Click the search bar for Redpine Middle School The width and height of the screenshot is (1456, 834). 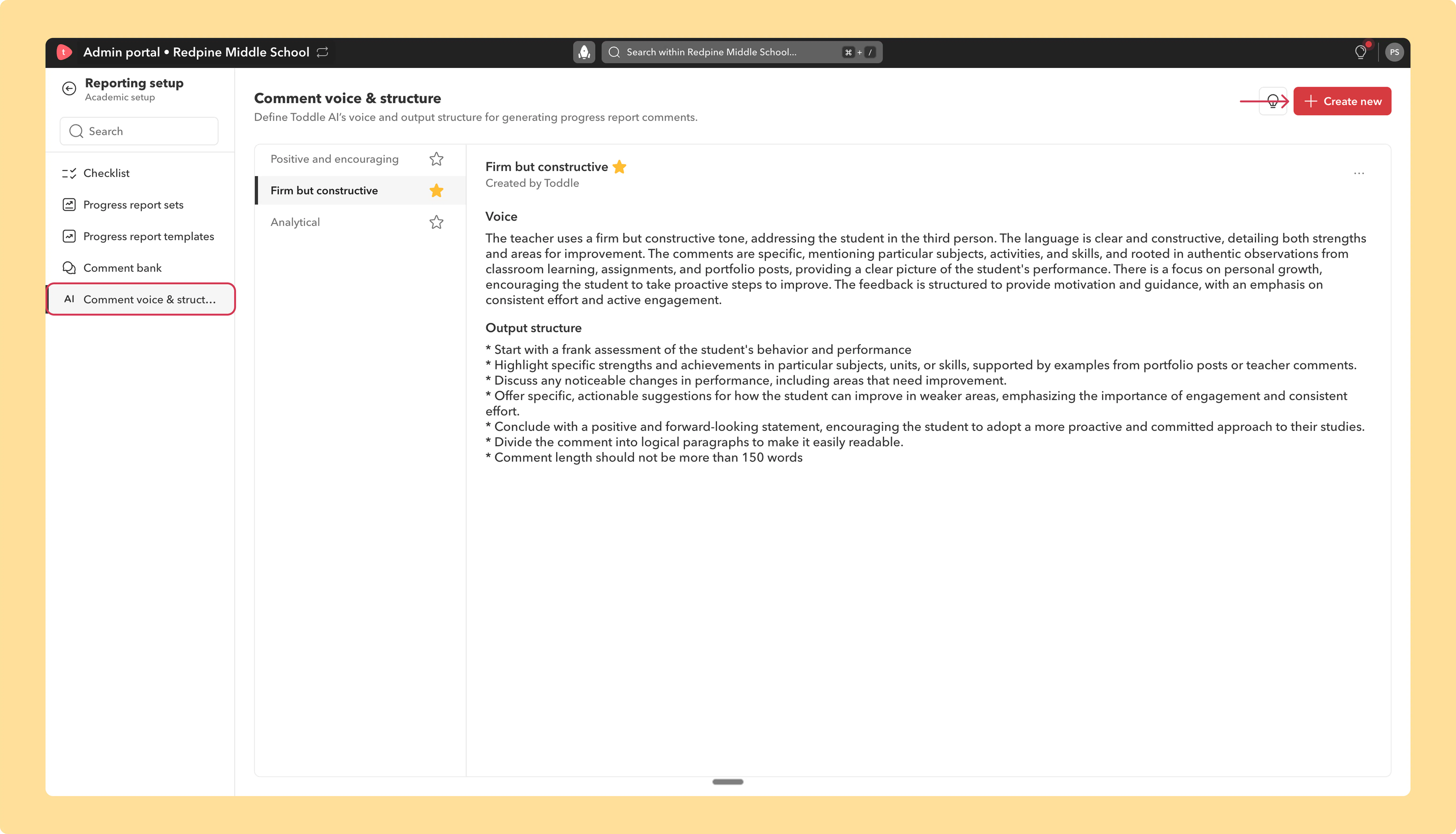click(742, 52)
